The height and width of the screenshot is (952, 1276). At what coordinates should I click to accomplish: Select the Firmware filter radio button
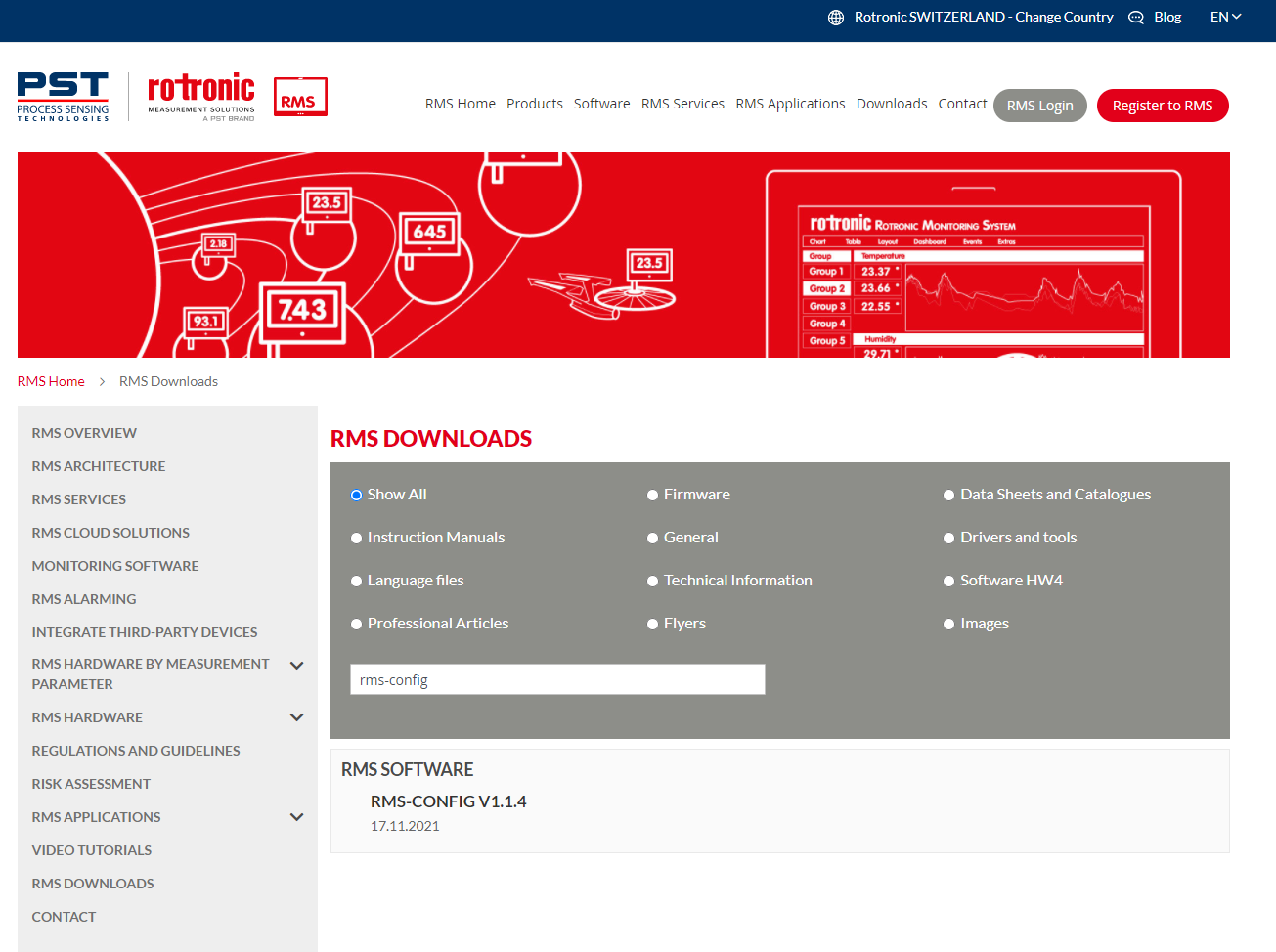tap(652, 496)
